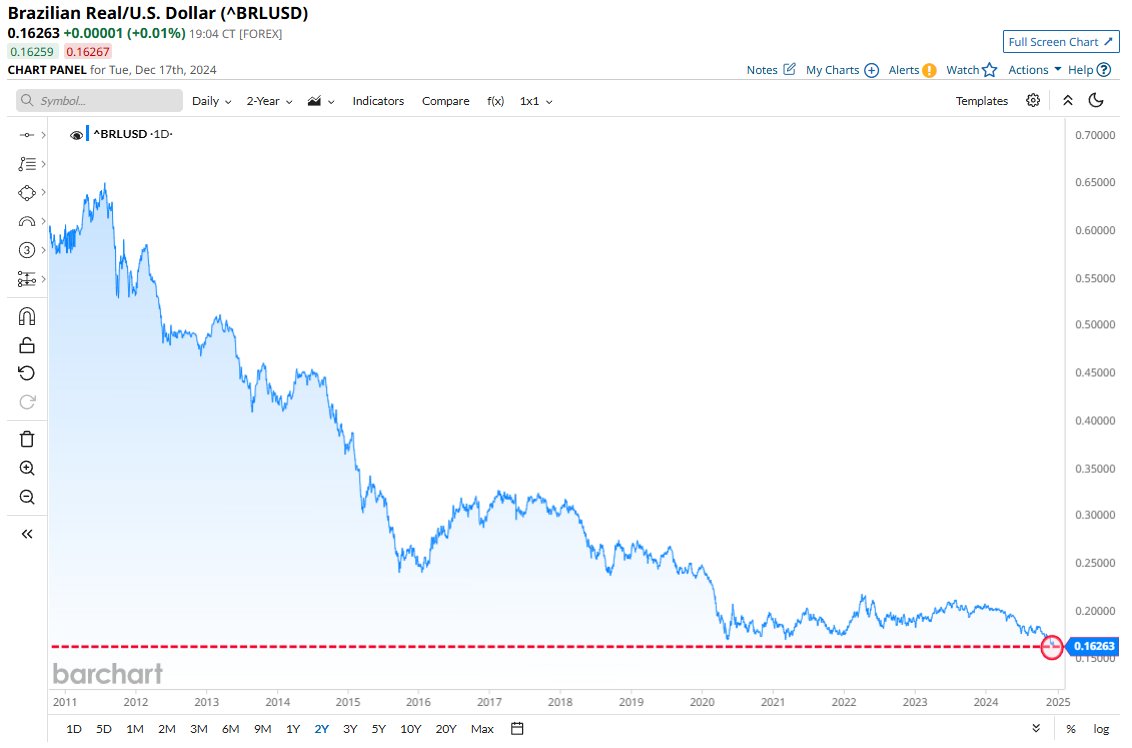Open the date picker calendar icon
This screenshot has width=1132, height=748.
(517, 729)
